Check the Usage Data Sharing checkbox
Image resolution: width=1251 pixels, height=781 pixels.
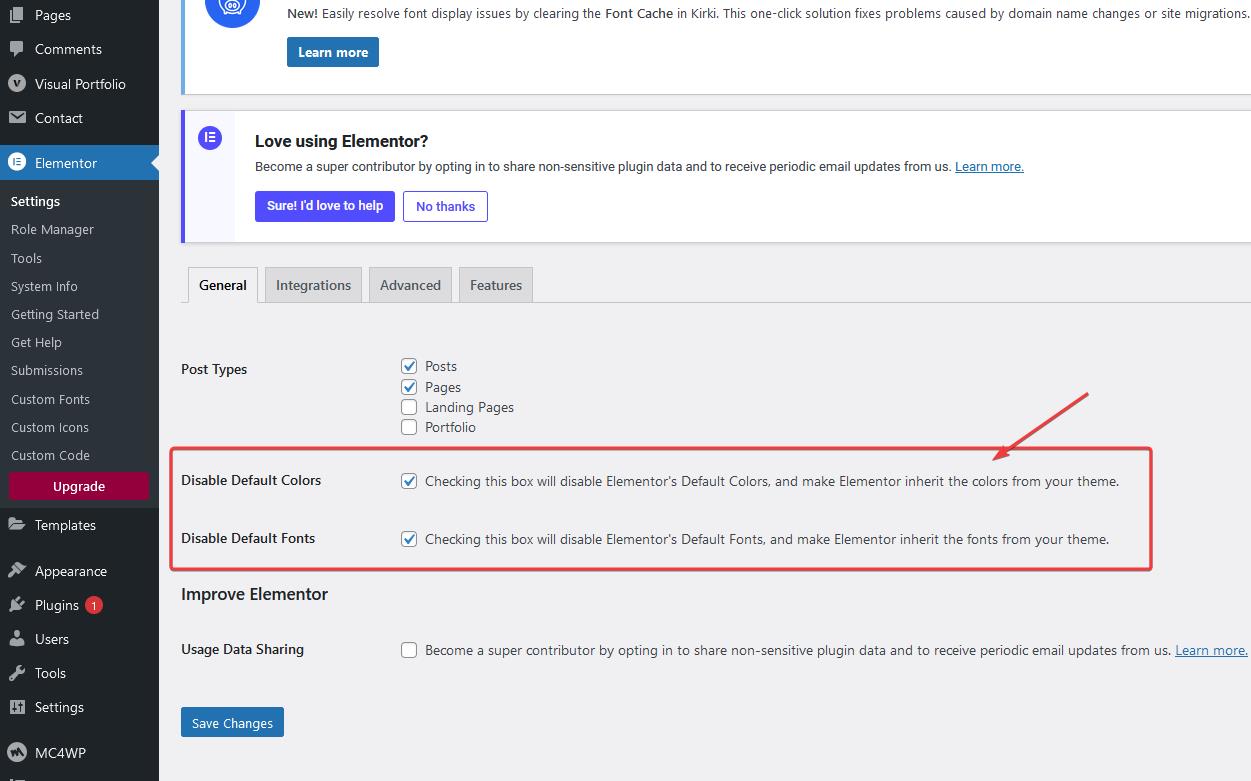pos(409,650)
